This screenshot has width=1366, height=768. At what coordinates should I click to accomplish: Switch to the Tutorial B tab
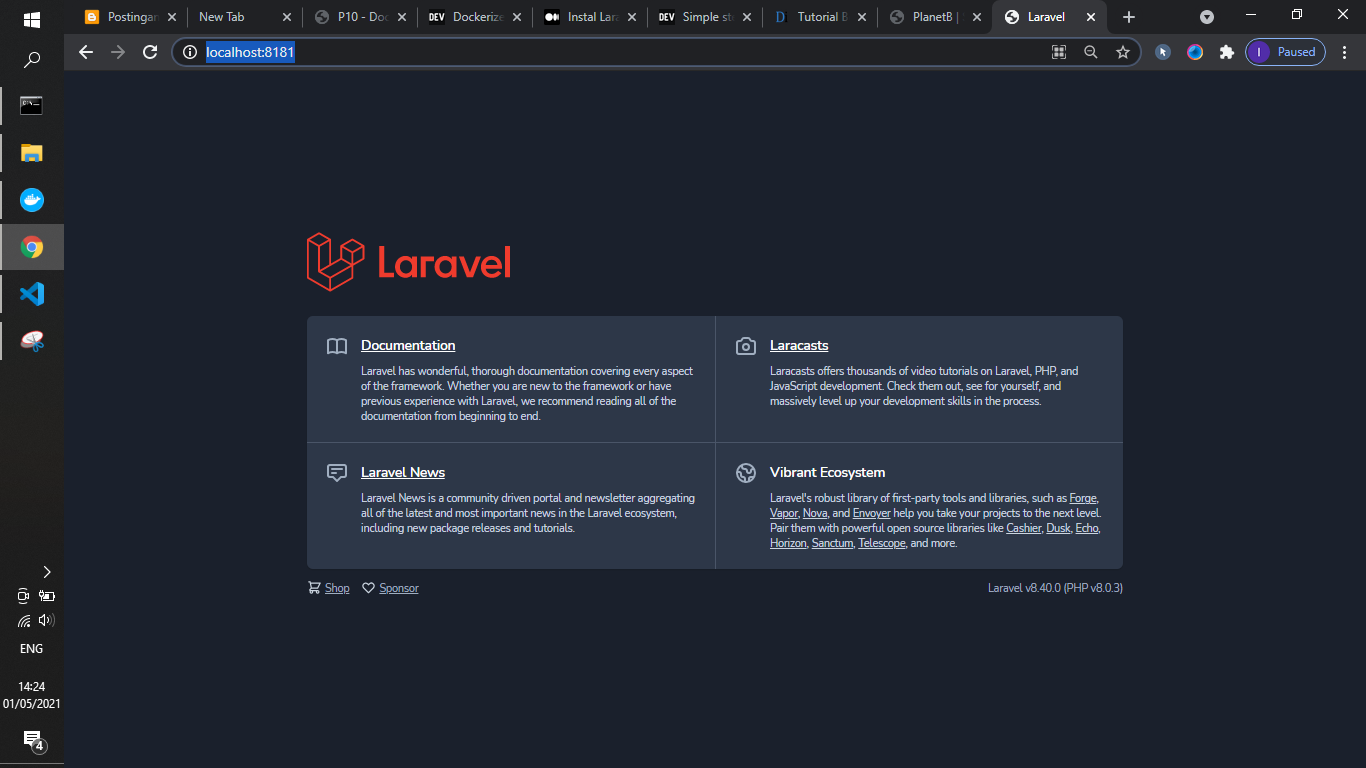(819, 17)
